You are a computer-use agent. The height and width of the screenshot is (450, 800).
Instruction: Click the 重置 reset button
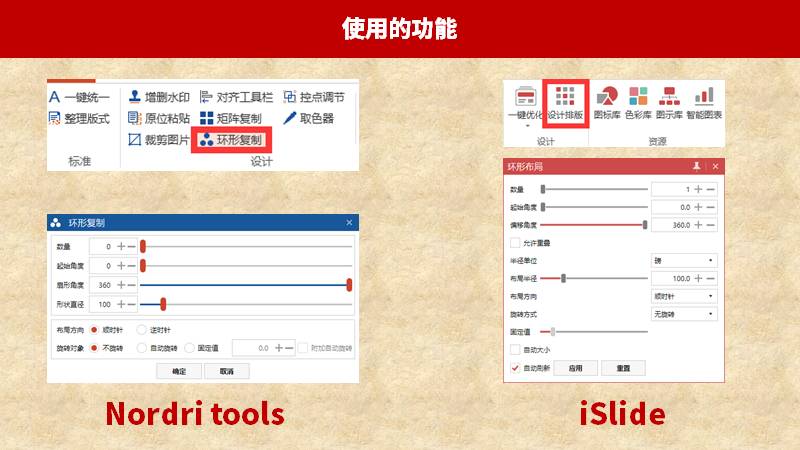click(x=623, y=368)
